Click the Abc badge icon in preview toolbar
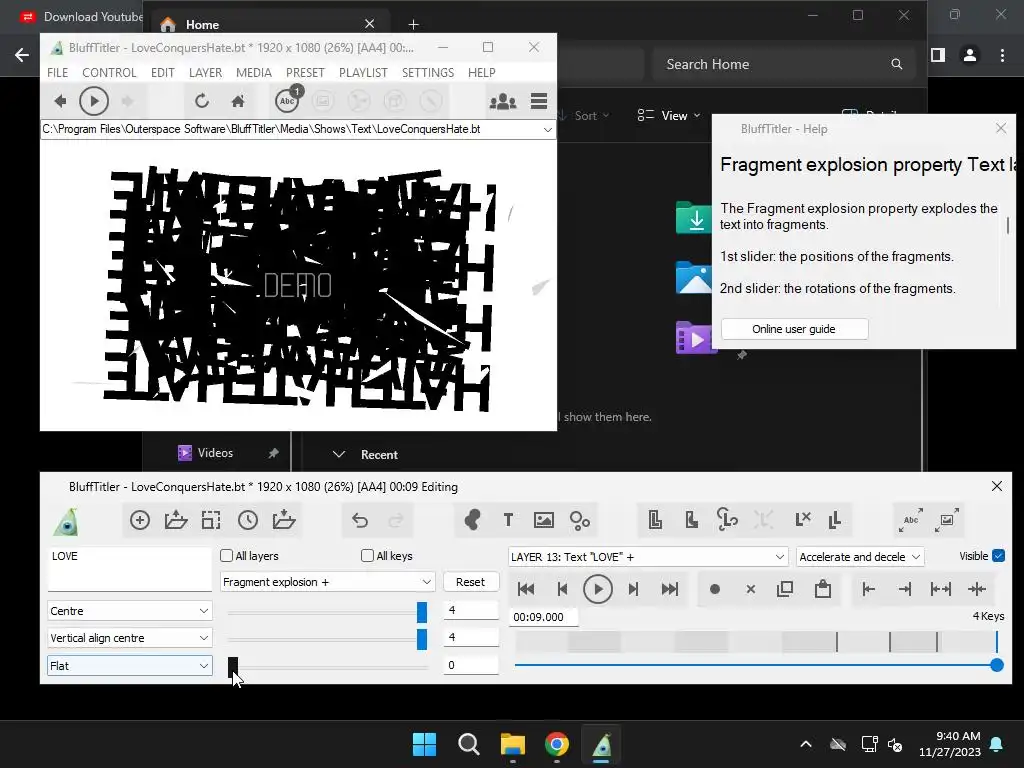1024x768 pixels. pyautogui.click(x=287, y=100)
